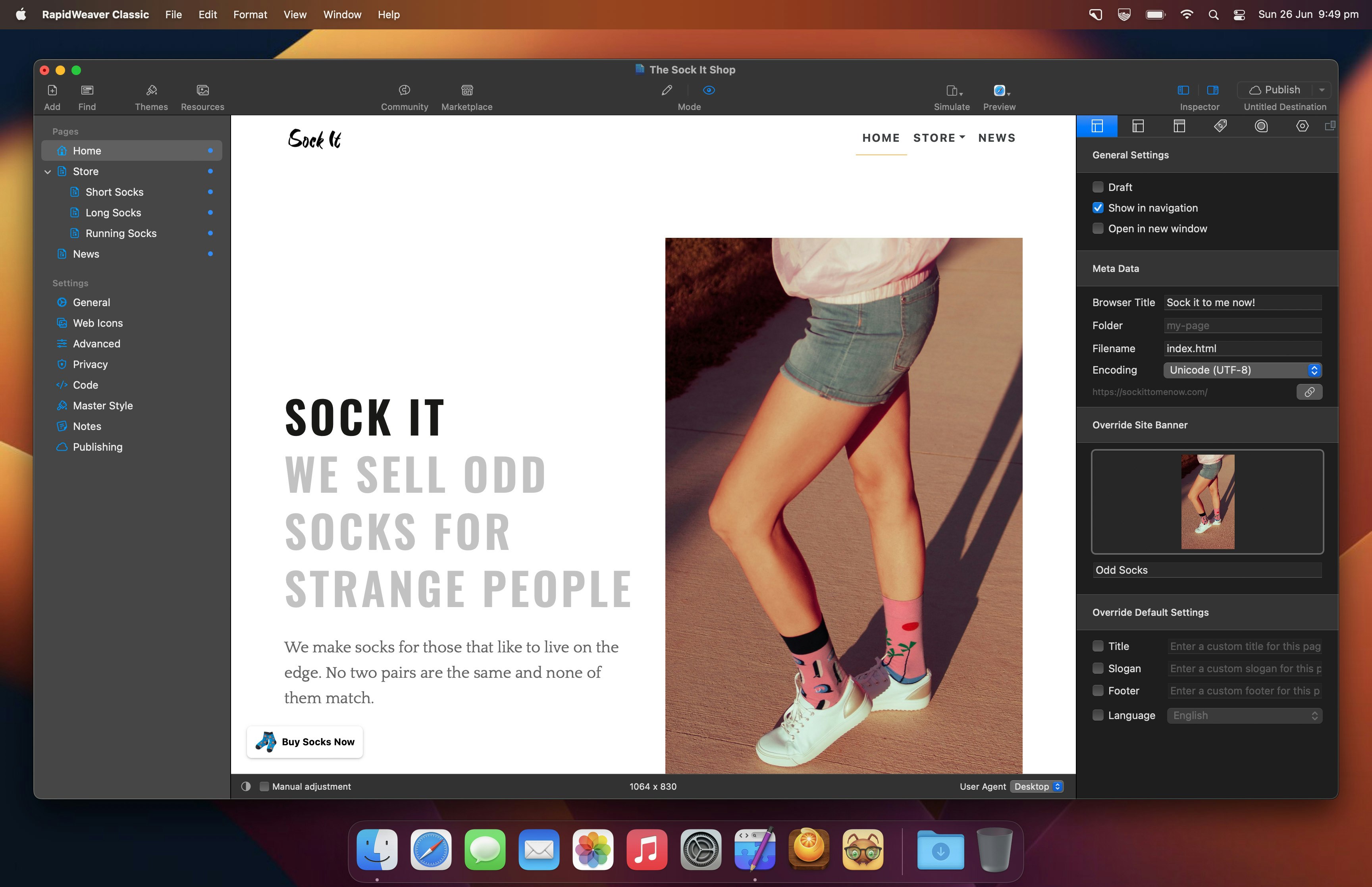
Task: Click the contrast circle icon in status bar
Action: pyautogui.click(x=246, y=786)
